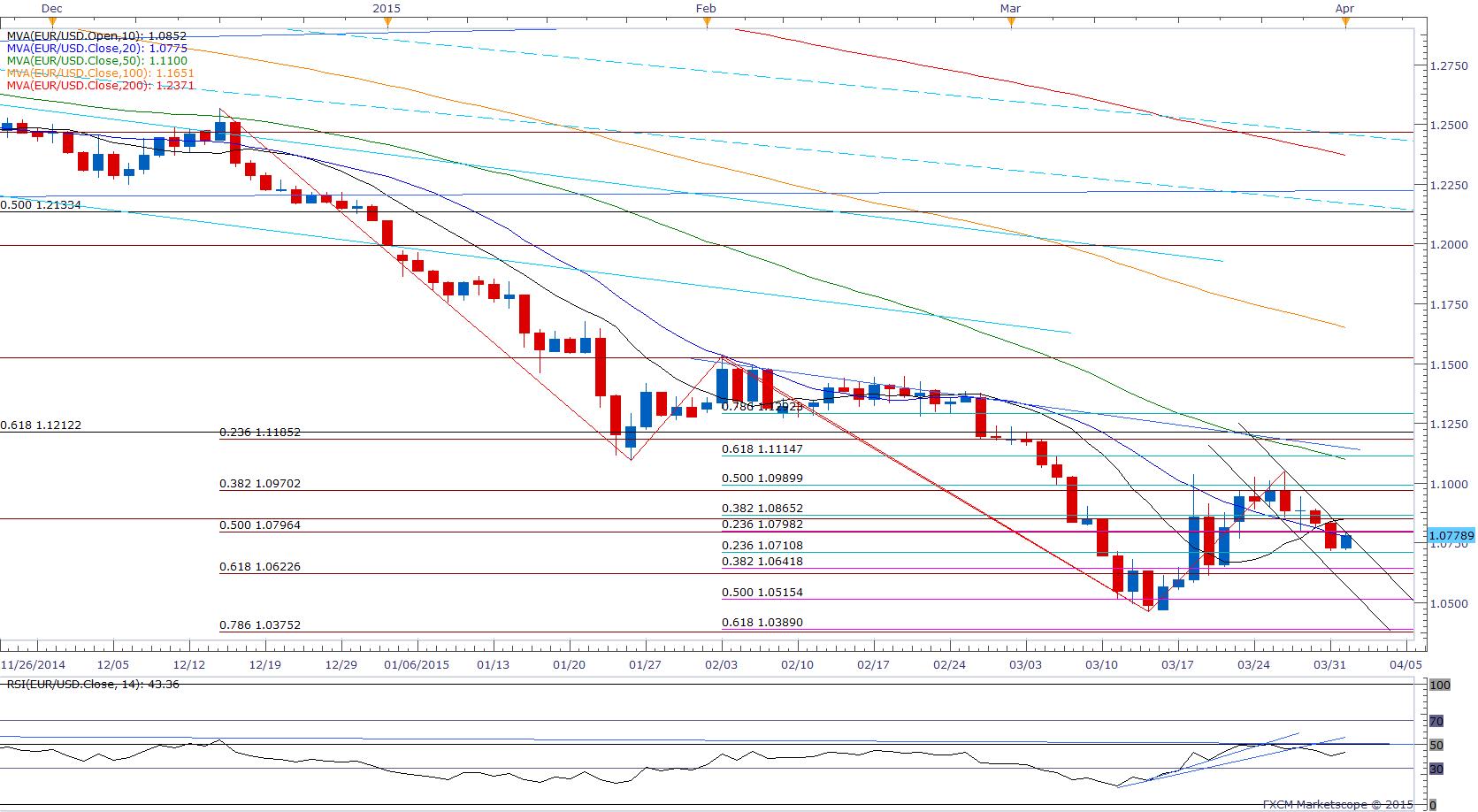
Task: Click the 03/03 date axis label
Action: (1025, 663)
